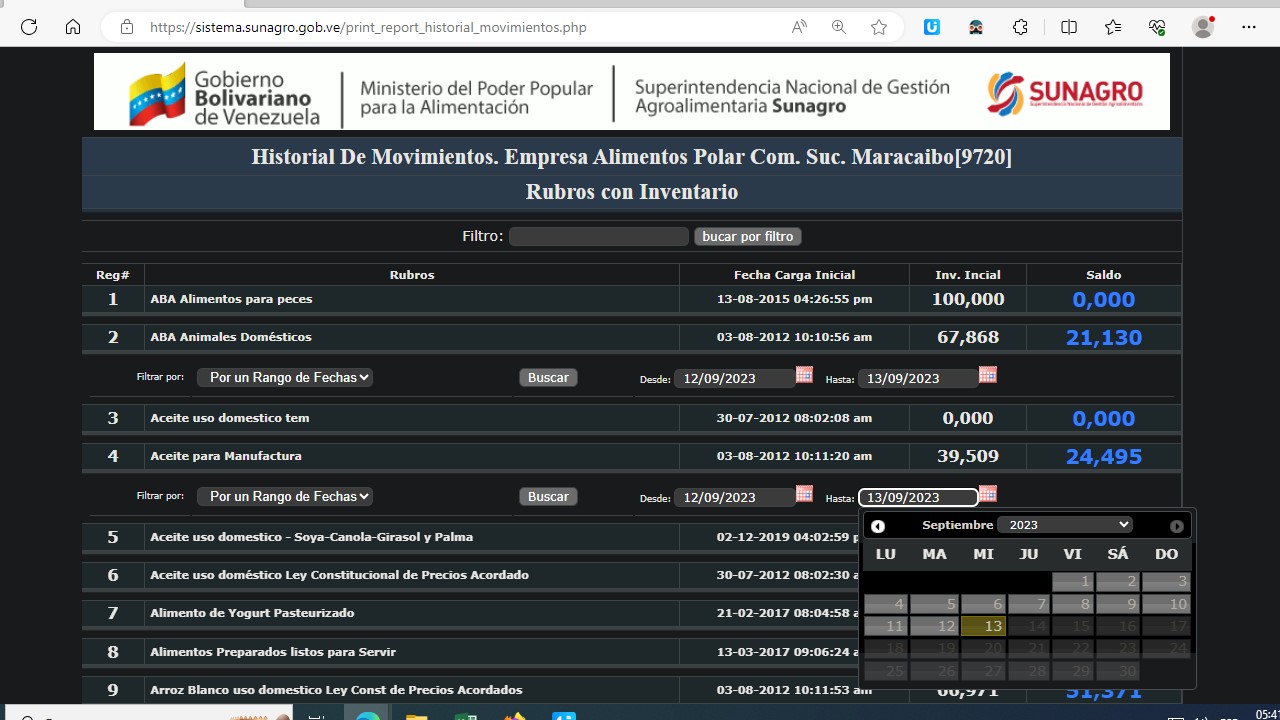The width and height of the screenshot is (1280, 720).
Task: Click Desde date field under ABA Animales Domésticos
Action: (x=735, y=378)
